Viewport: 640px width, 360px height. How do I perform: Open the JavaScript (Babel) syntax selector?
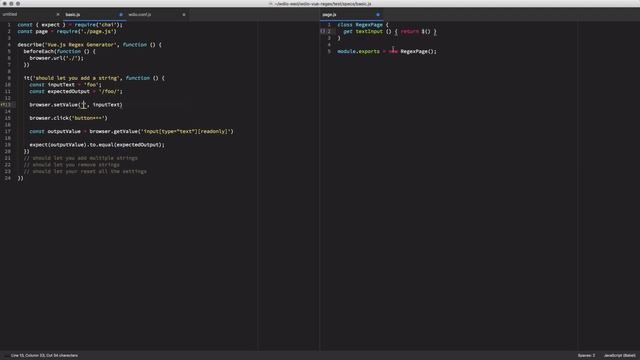[620, 356]
